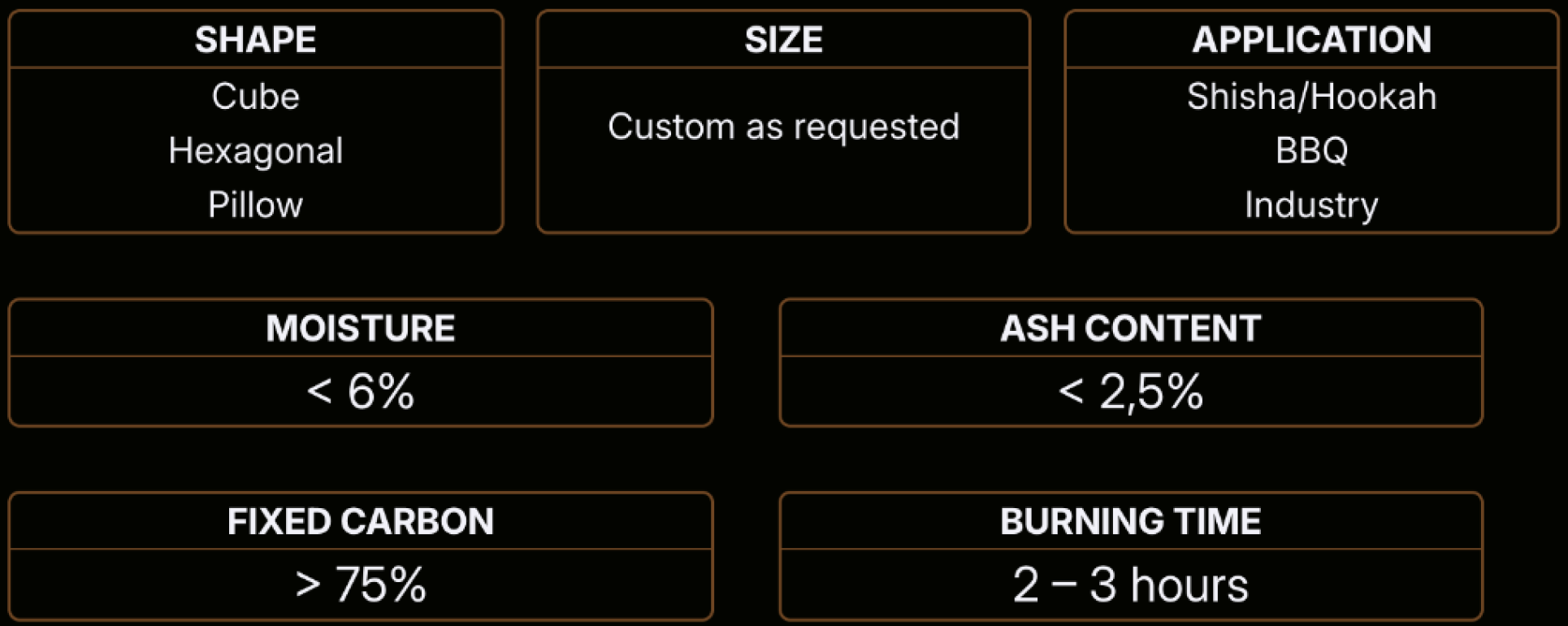Click the 2 – 3 hours value

(1130, 585)
